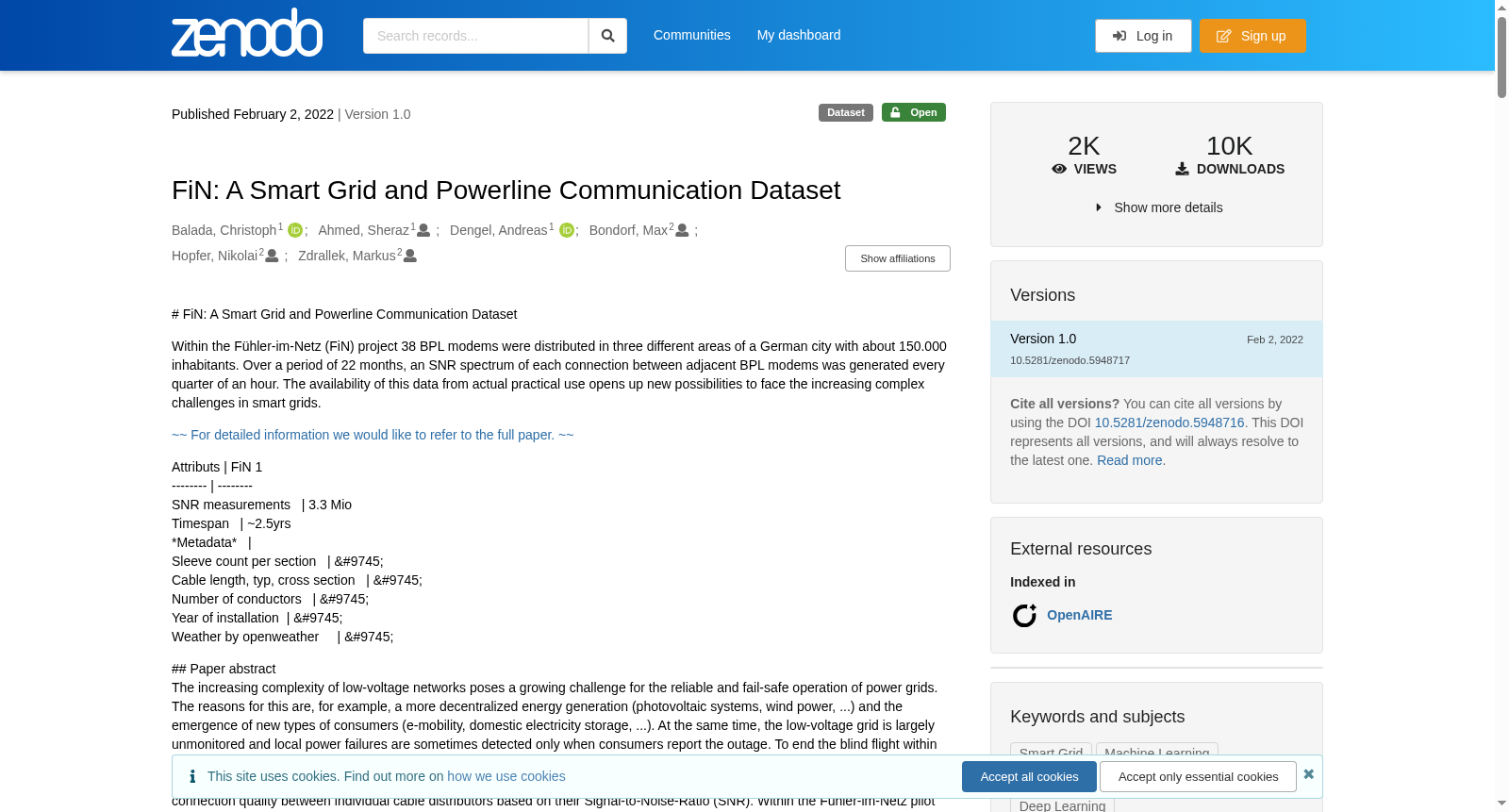
Task: Open Christoph Balada's ORCID icon
Action: point(295,230)
